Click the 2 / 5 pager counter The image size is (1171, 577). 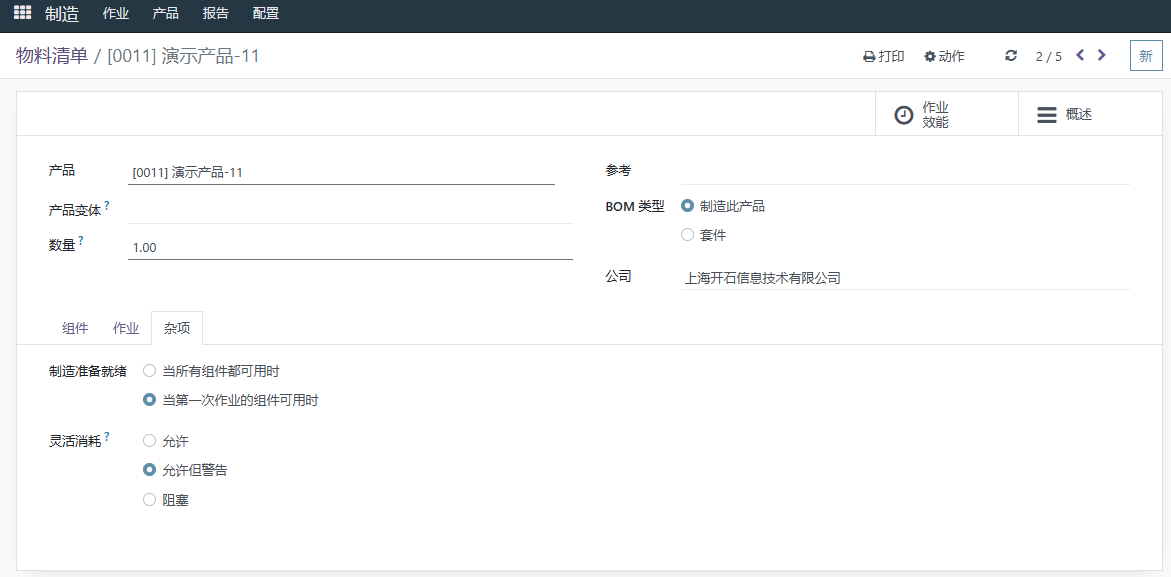tap(1049, 57)
